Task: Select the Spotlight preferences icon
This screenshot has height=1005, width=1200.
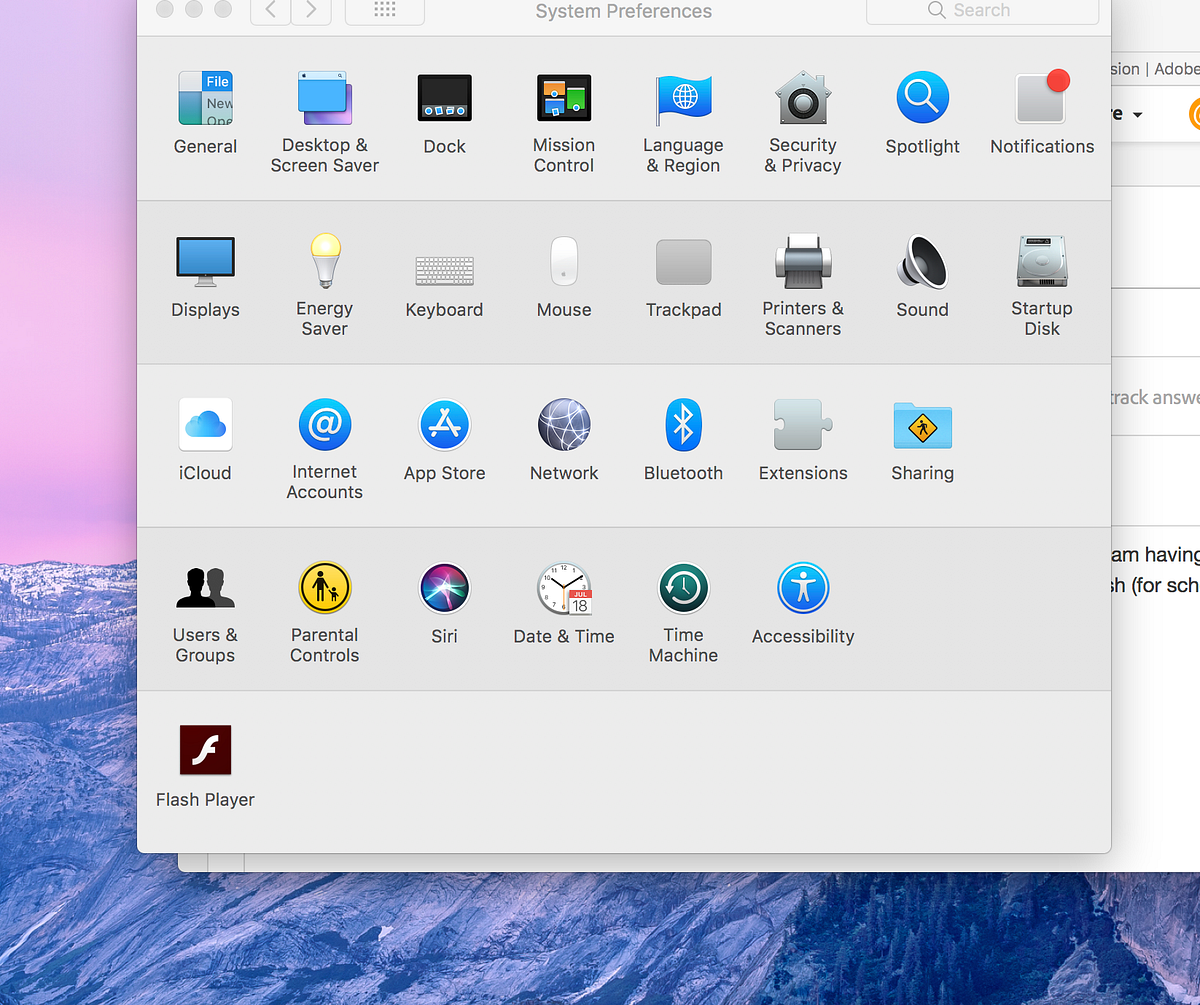Action: 922,98
